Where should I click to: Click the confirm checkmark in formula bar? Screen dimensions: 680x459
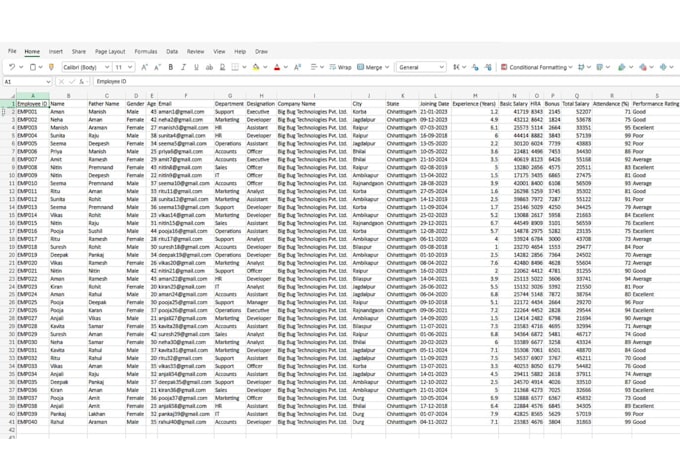[72, 82]
